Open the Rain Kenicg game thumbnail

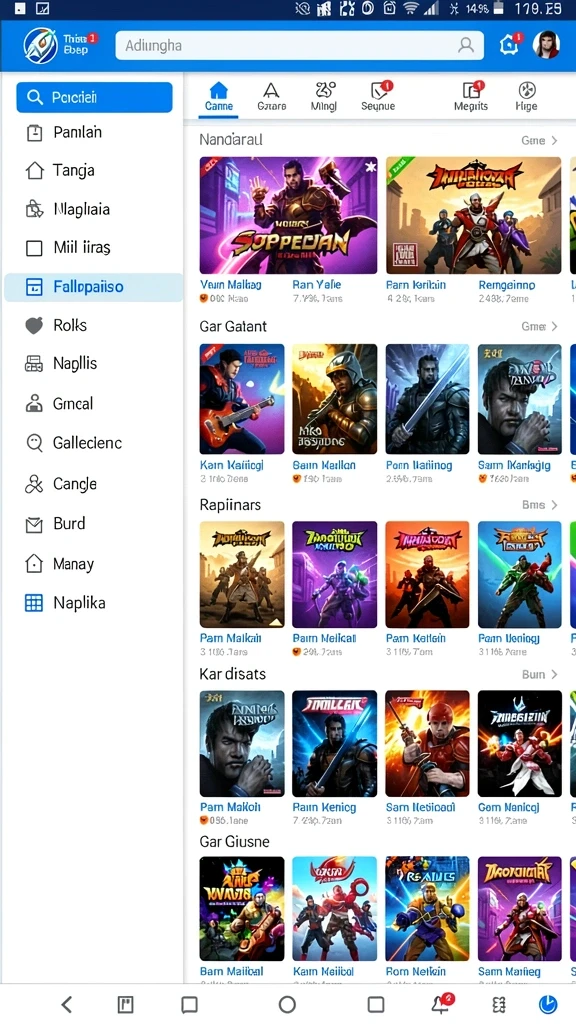pyautogui.click(x=334, y=744)
